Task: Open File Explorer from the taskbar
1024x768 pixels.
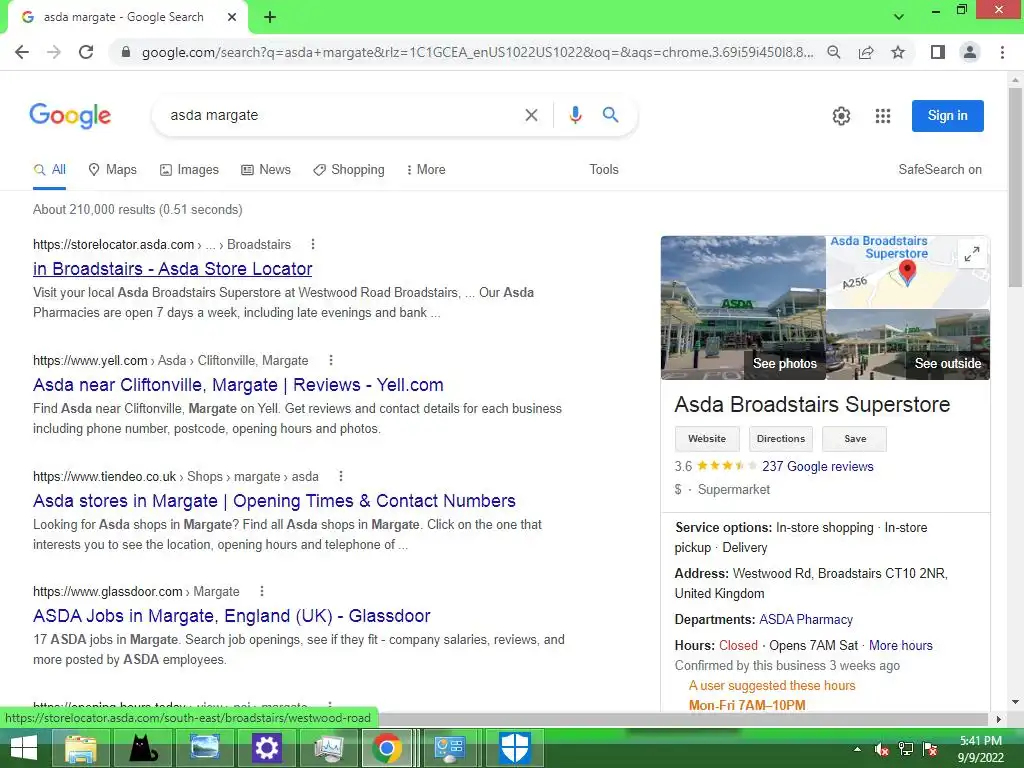Action: click(x=81, y=748)
